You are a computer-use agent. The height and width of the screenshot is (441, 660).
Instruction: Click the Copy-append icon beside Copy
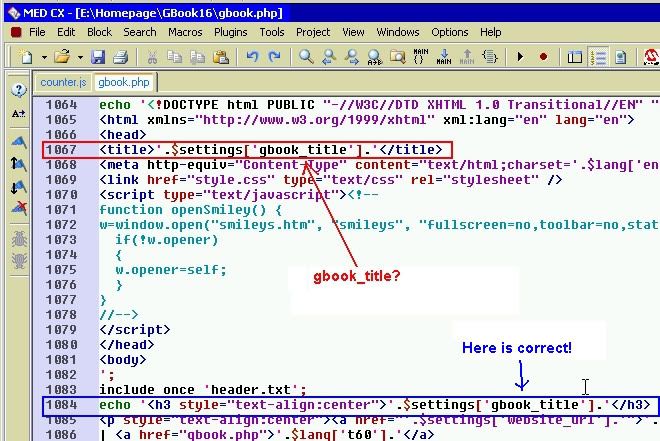[x=197, y=57]
